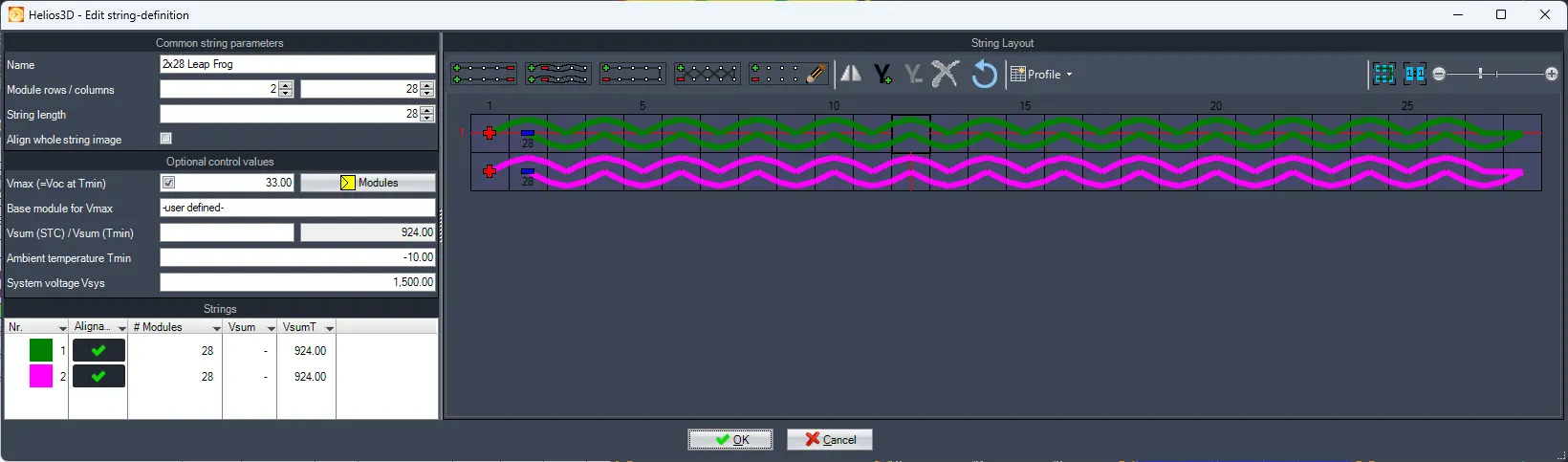Click the zoom to 1:1 icon
The width and height of the screenshot is (1568, 462).
1415,74
